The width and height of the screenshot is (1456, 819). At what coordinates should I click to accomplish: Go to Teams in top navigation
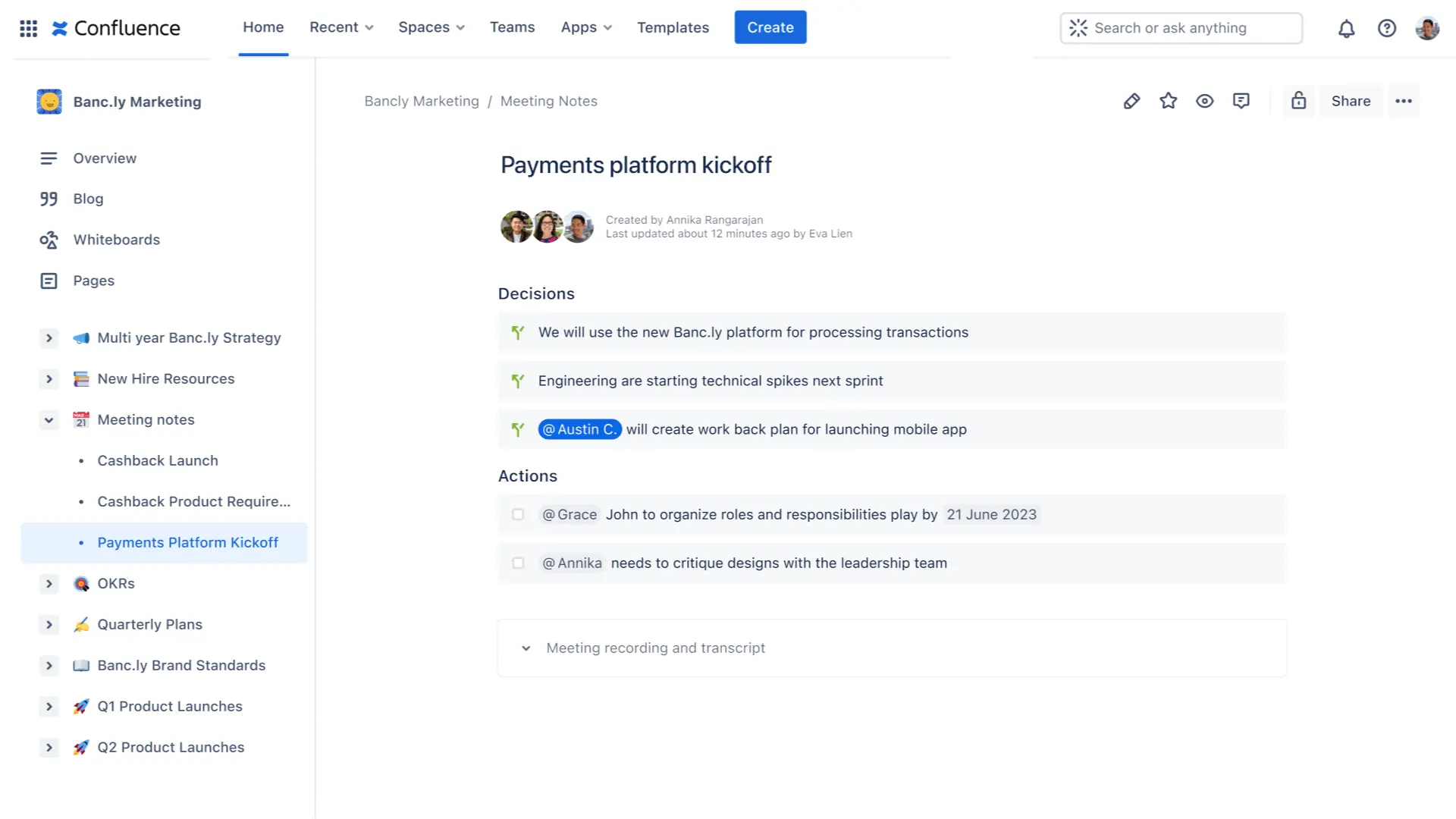(512, 27)
